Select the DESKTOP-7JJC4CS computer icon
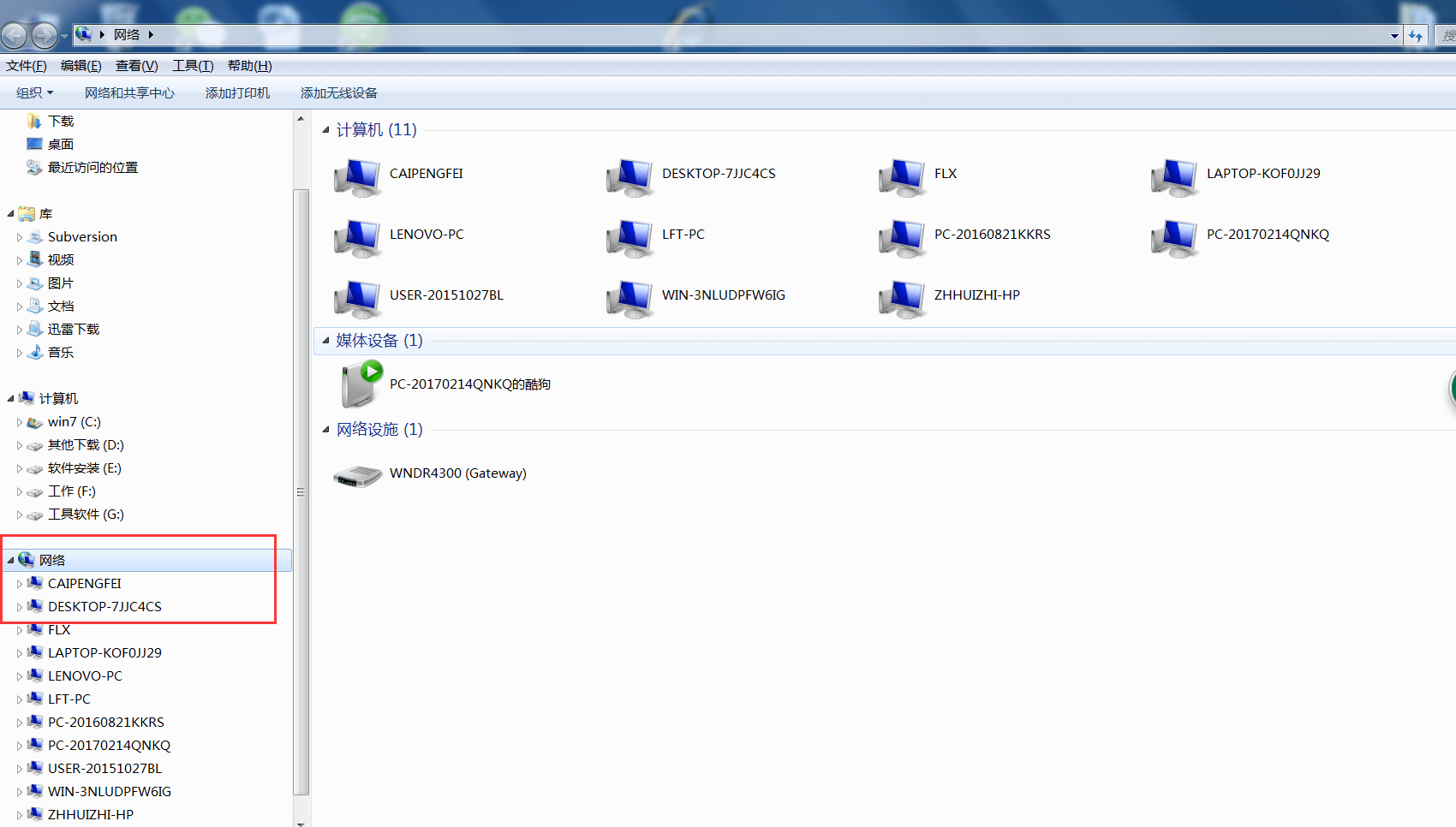 [x=630, y=176]
